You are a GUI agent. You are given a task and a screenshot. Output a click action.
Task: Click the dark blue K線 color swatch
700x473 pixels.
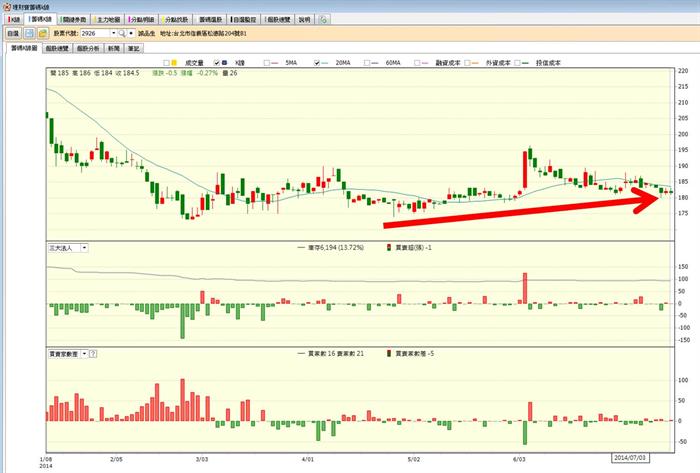pos(225,63)
